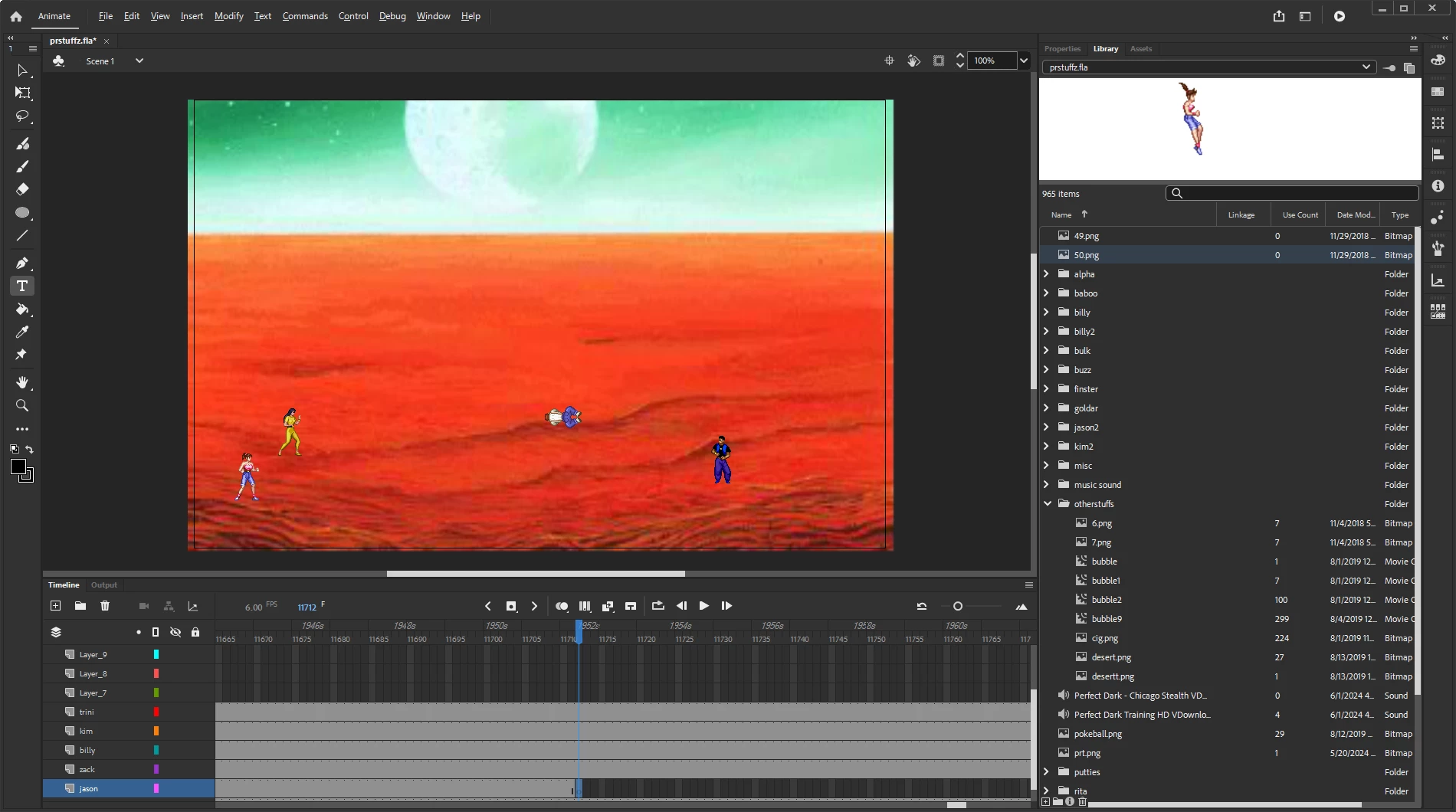
Task: Expand the music sound folder
Action: [1047, 484]
